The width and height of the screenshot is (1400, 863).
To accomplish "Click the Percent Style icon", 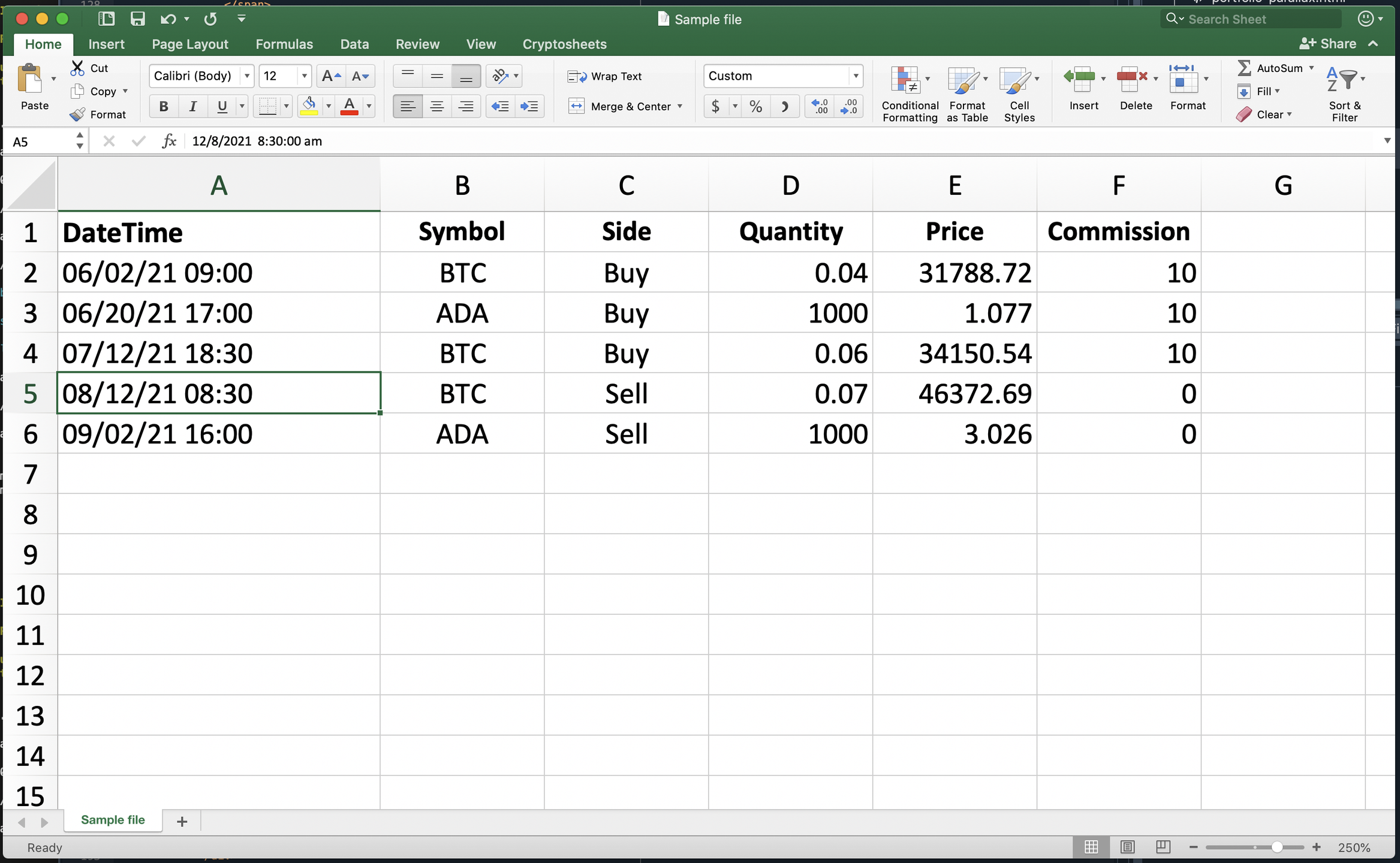I will pos(755,106).
